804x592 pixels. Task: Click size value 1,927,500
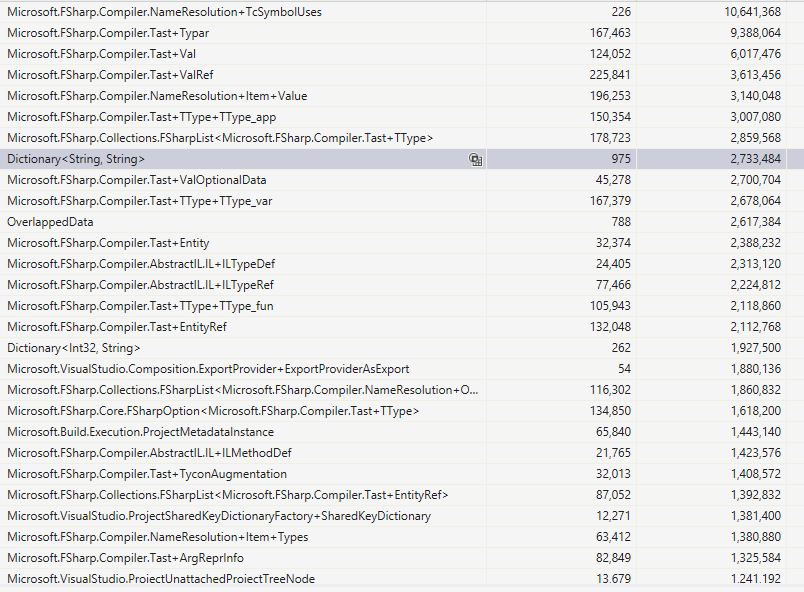(x=756, y=348)
